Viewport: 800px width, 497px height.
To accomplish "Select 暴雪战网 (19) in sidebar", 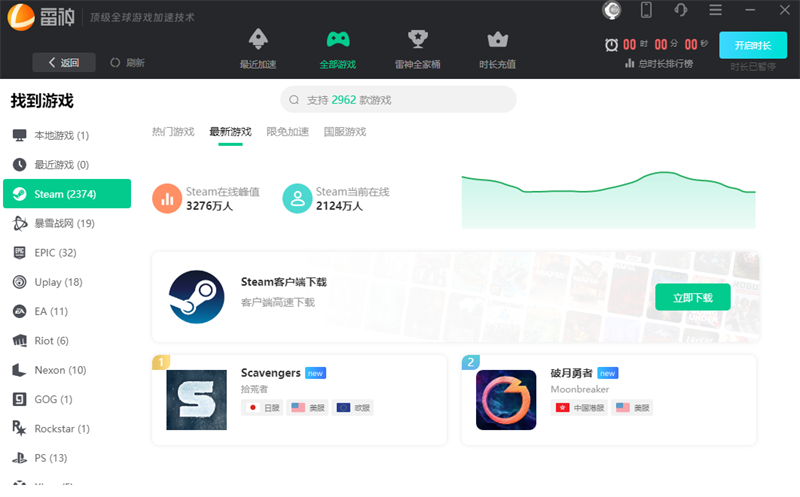I will (65, 223).
